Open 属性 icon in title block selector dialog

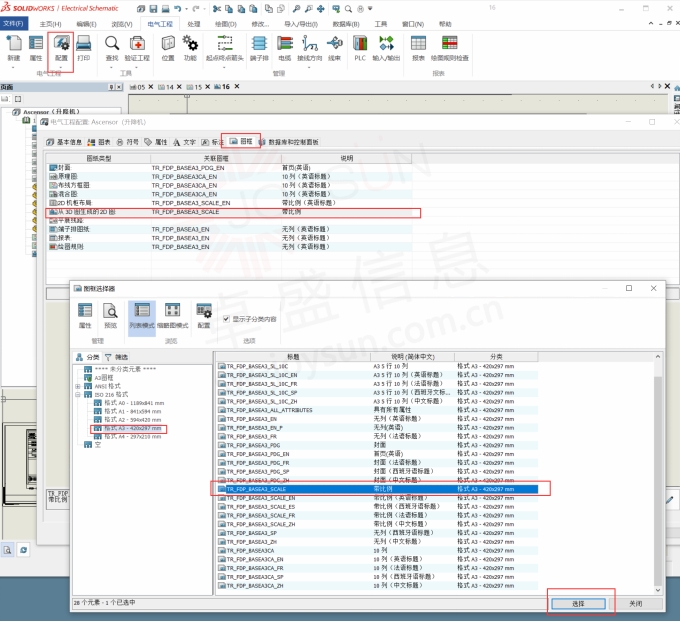click(85, 316)
